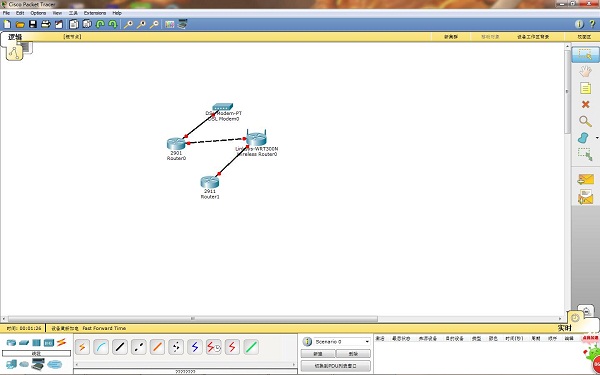Screen dimensions: 600x375
Task: Click the Save floppy disk icon
Action: coord(33,24)
